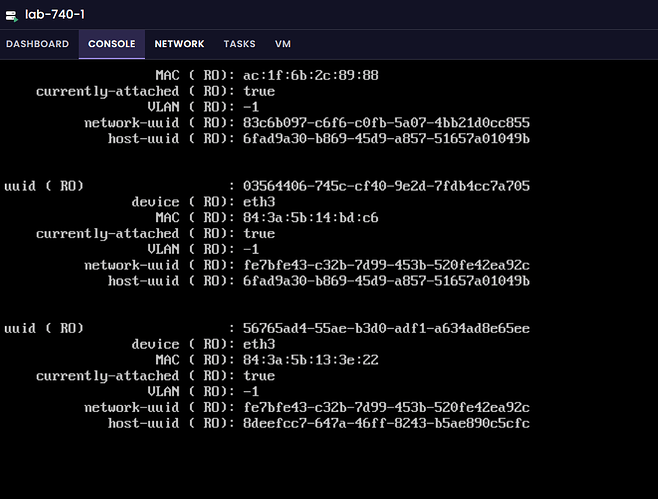Click VLAN -1 value under MAC 84:3a:5b:14:bd:c6
This screenshot has height=499, width=658.
coord(251,249)
